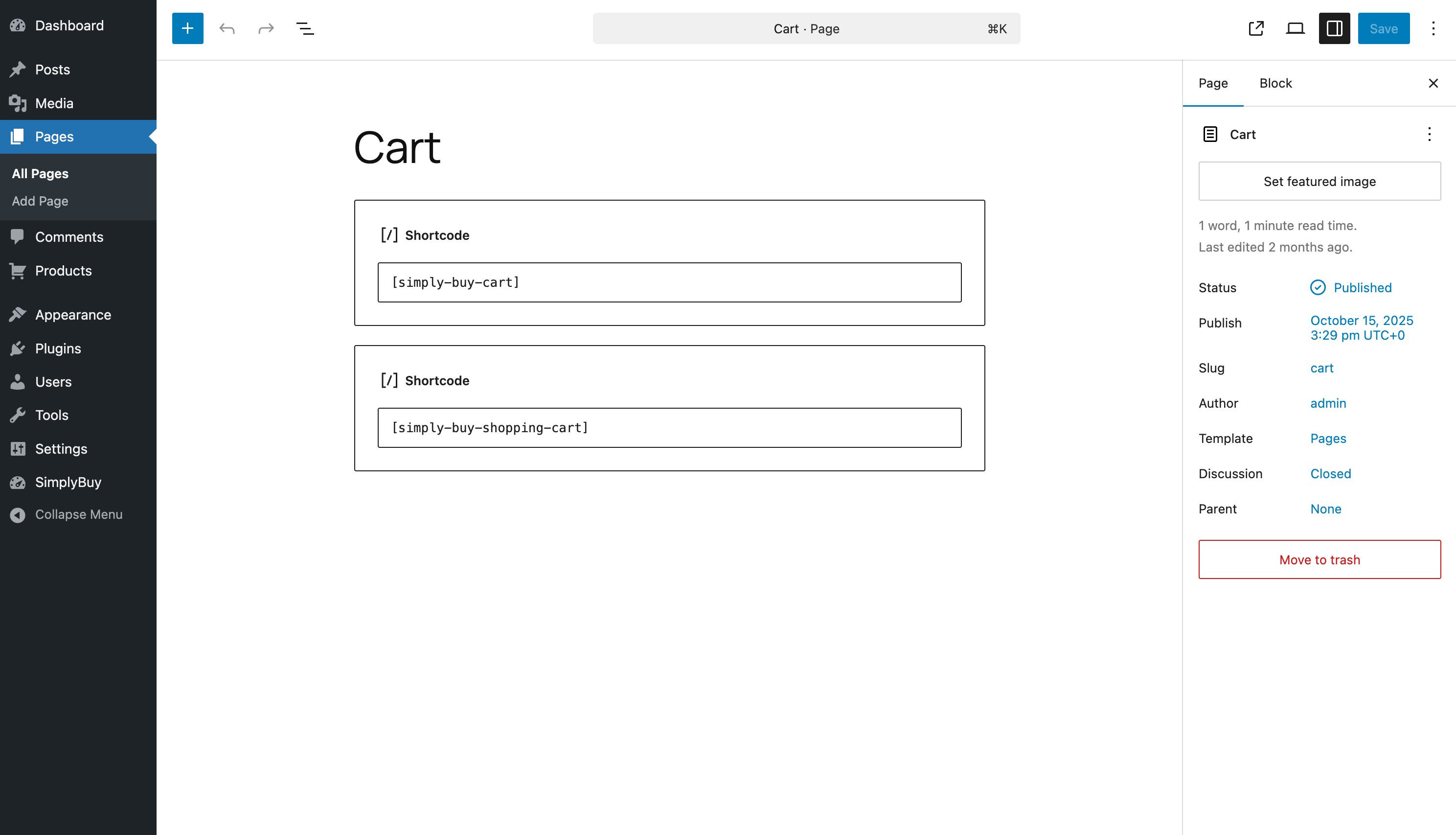Click Move to trash

pyautogui.click(x=1319, y=560)
